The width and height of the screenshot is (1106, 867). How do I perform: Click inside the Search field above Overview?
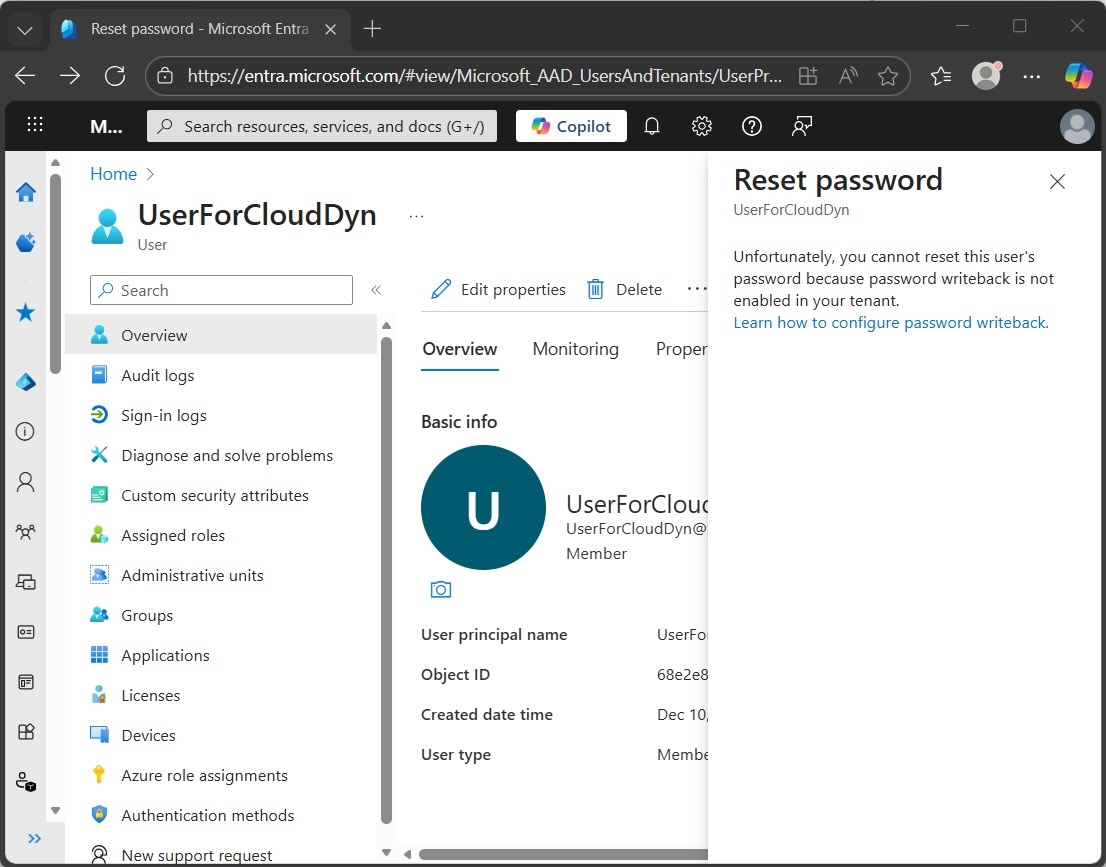coord(220,290)
